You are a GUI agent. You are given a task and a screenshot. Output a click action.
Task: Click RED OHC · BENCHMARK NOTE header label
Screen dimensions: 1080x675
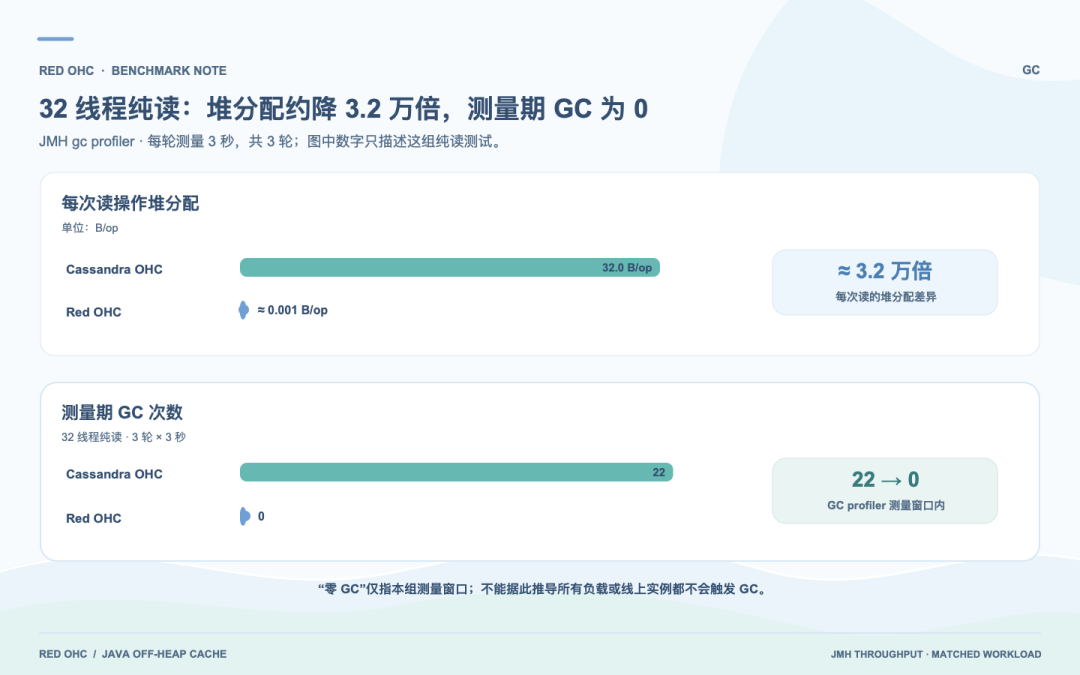click(132, 70)
